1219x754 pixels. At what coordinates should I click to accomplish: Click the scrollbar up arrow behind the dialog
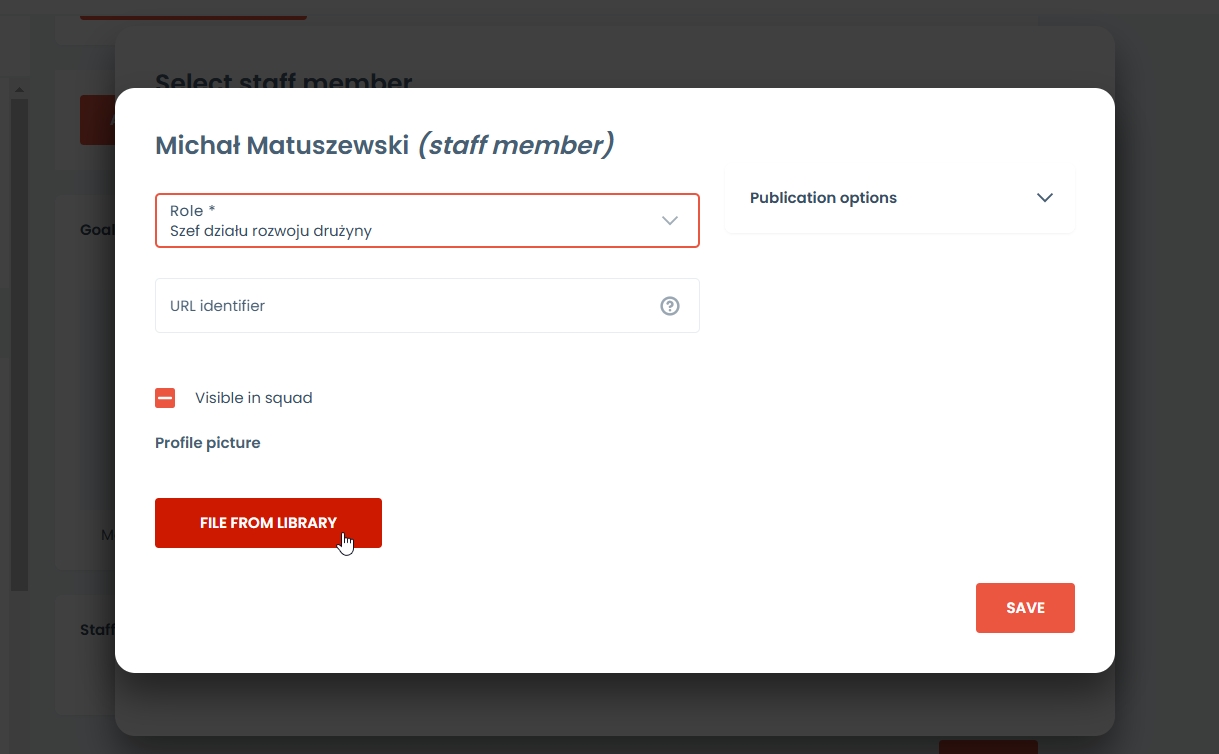[18, 90]
